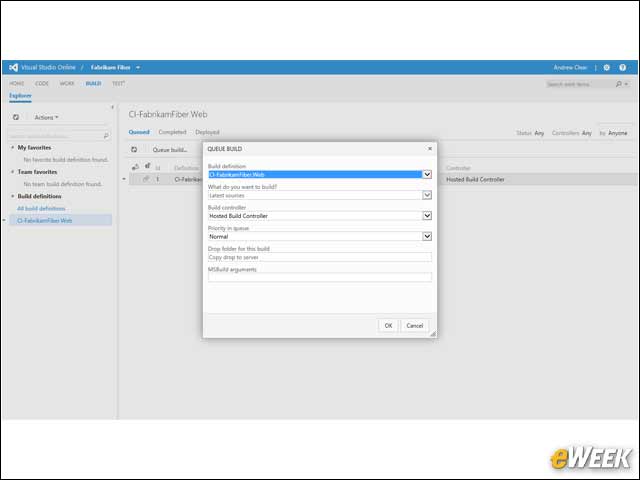Image resolution: width=640 pixels, height=480 pixels.
Task: Go to the TEST hub
Action: (118, 83)
